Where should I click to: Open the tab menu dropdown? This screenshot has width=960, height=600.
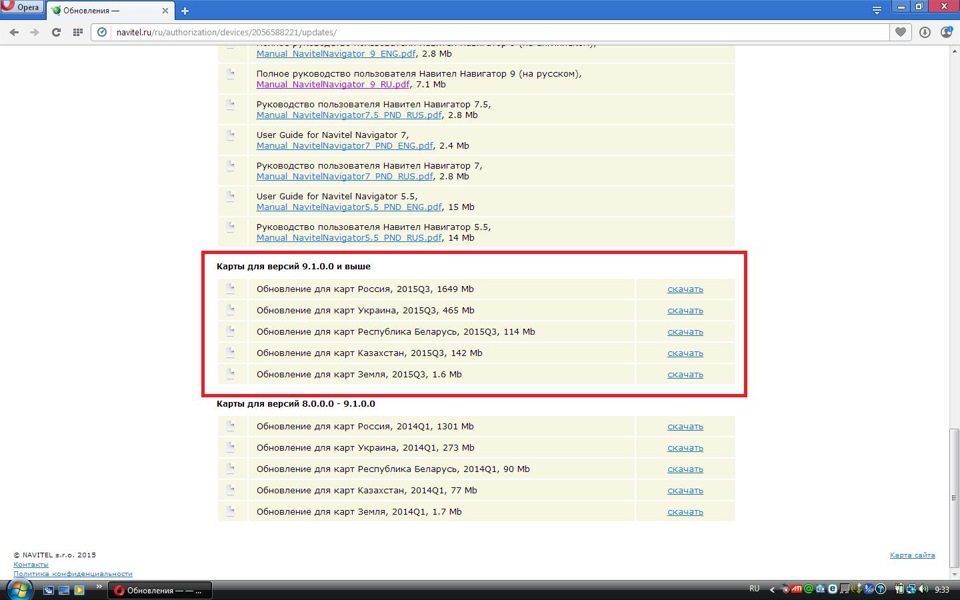pos(877,10)
